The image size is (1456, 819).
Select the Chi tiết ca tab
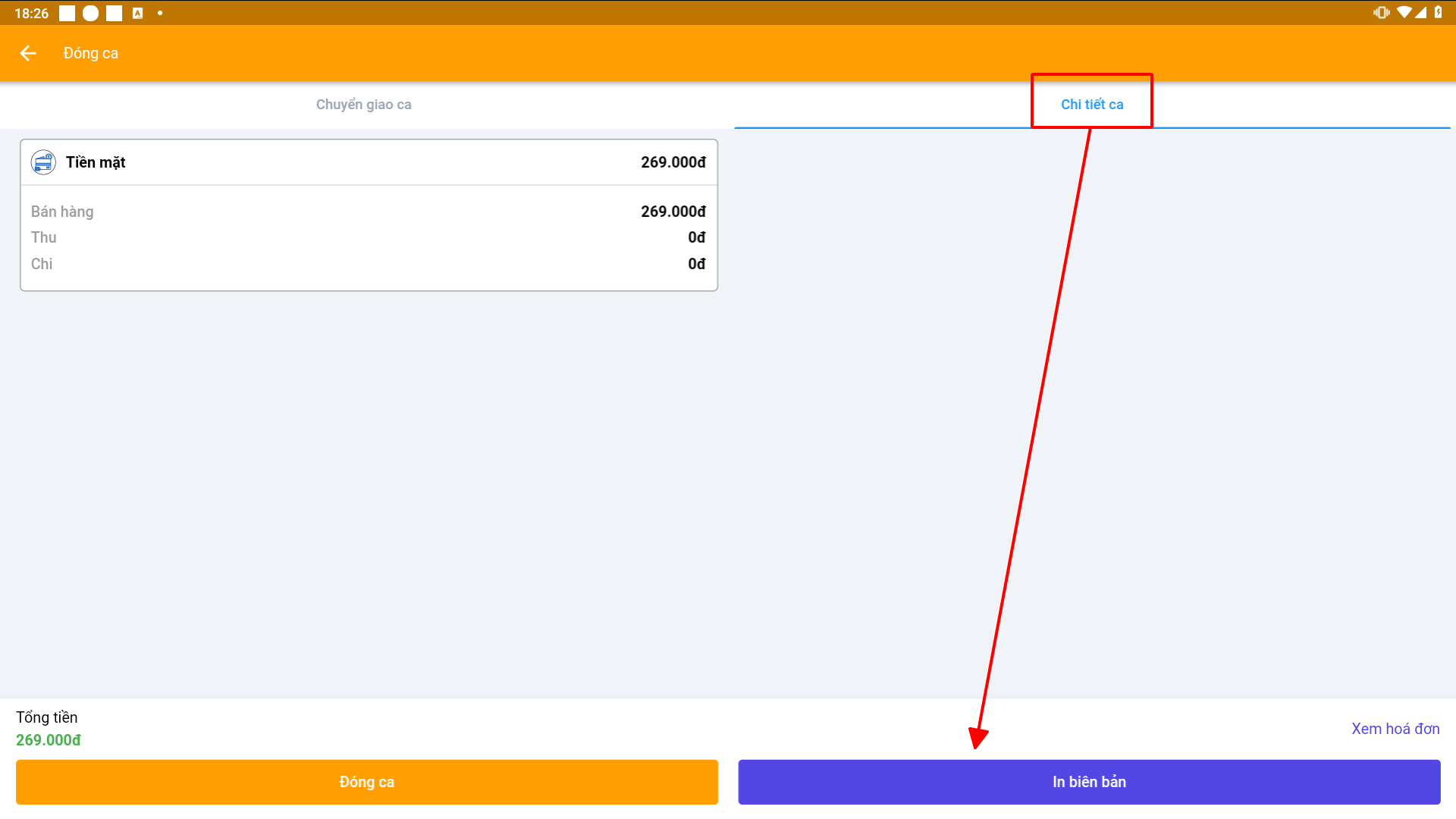[x=1092, y=105]
